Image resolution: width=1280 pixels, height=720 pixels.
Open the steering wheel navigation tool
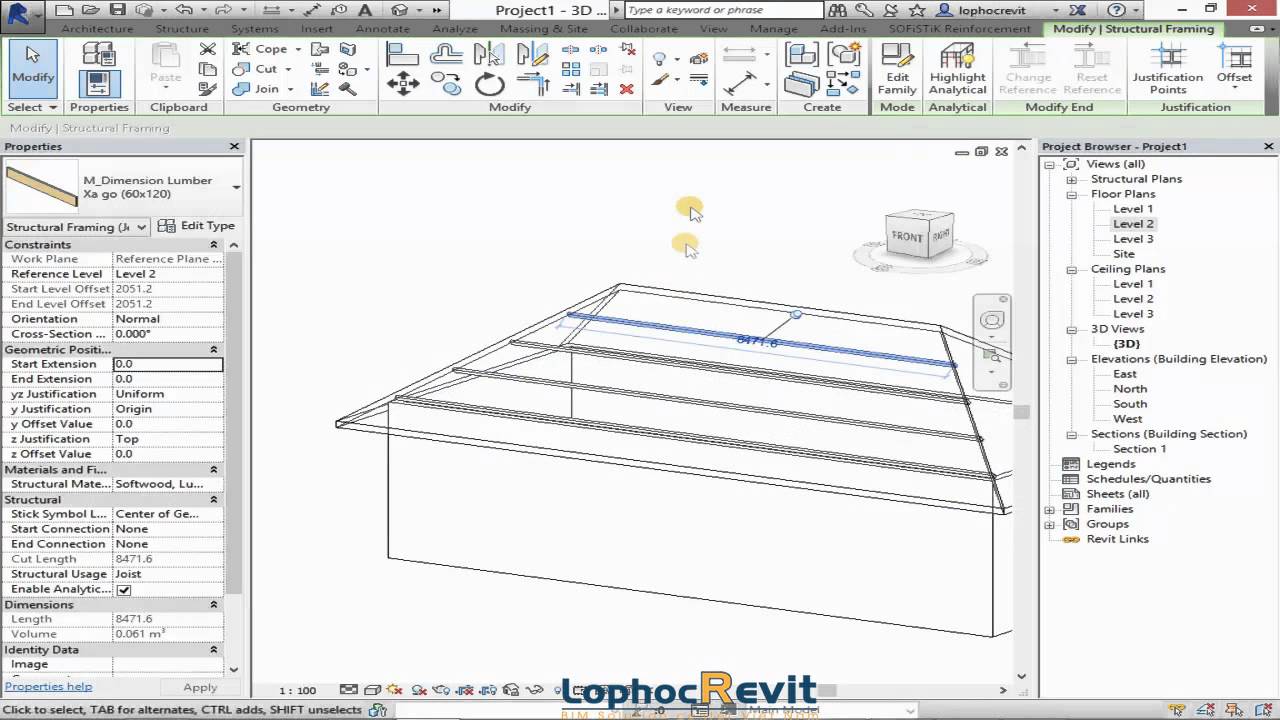(x=992, y=320)
